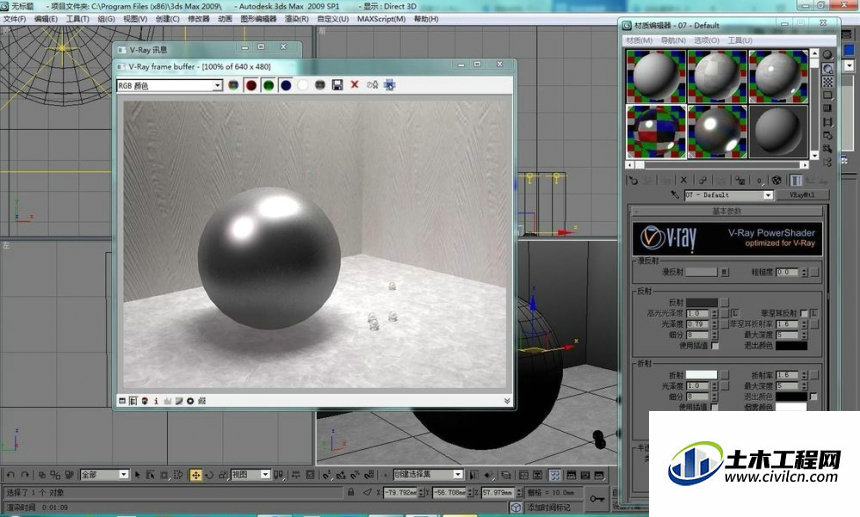This screenshot has width=860, height=517.
Task: Click Reset Map/Material X icon
Action: 683,180
